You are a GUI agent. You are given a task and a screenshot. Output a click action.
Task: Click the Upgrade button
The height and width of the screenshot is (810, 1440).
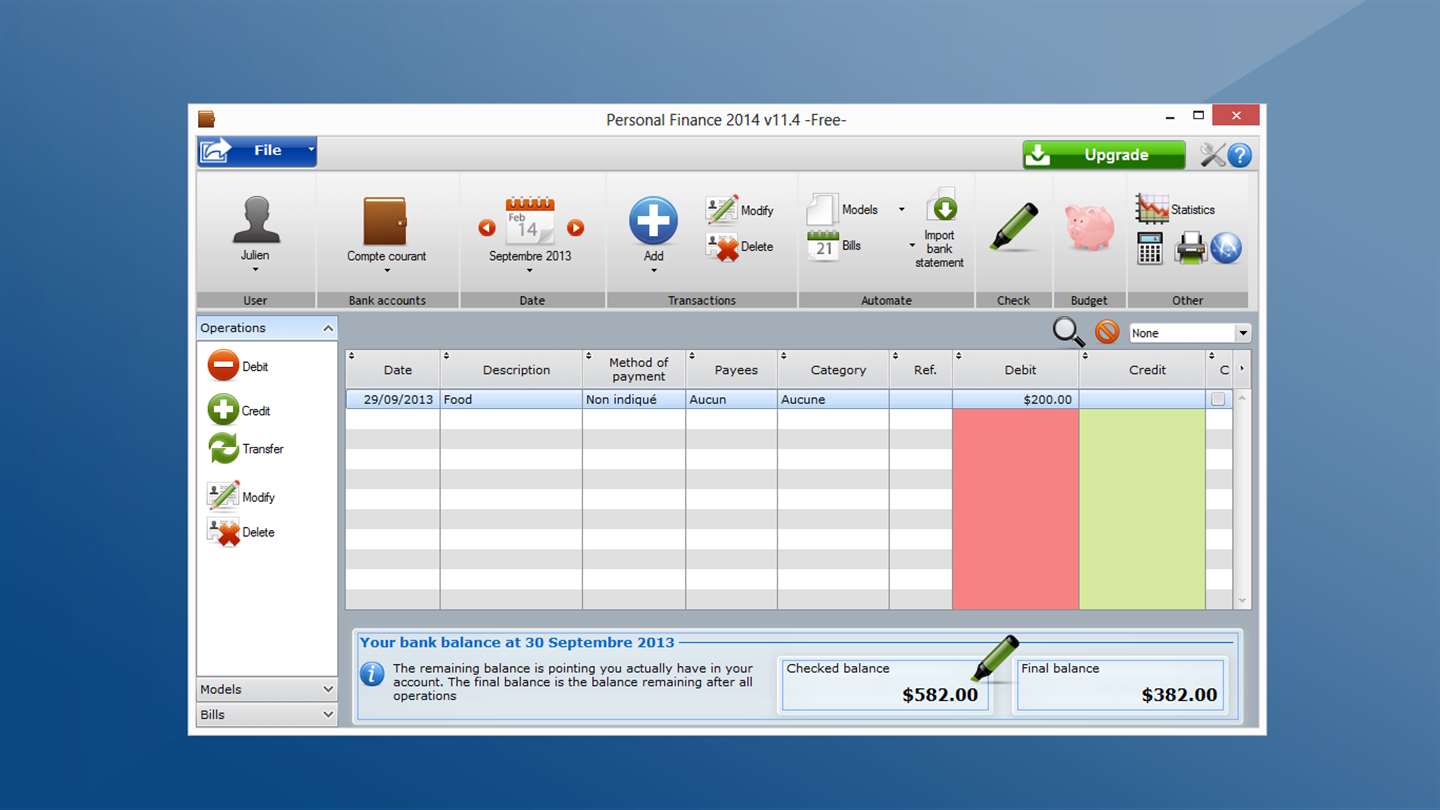(x=1104, y=155)
